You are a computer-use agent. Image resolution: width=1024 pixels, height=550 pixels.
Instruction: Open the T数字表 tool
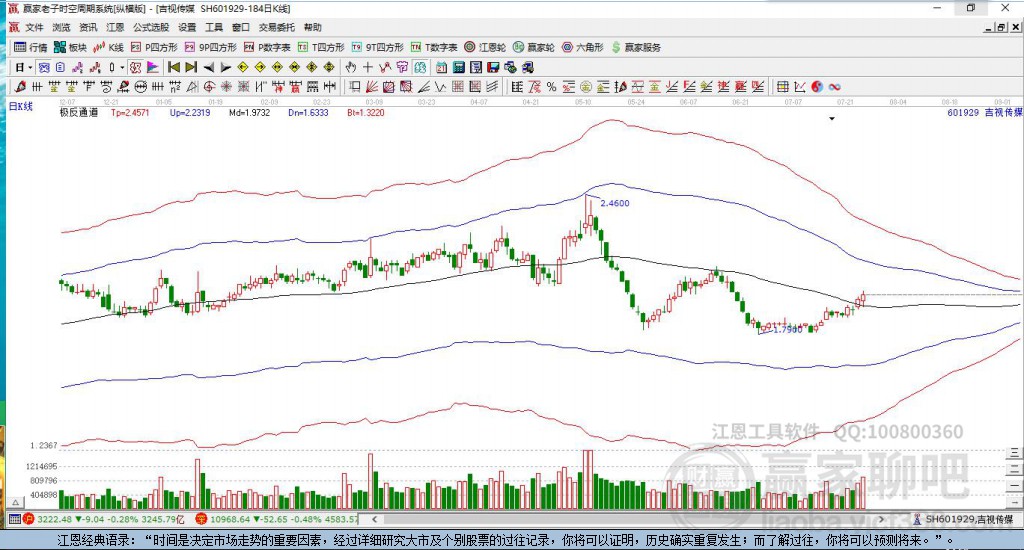click(434, 47)
